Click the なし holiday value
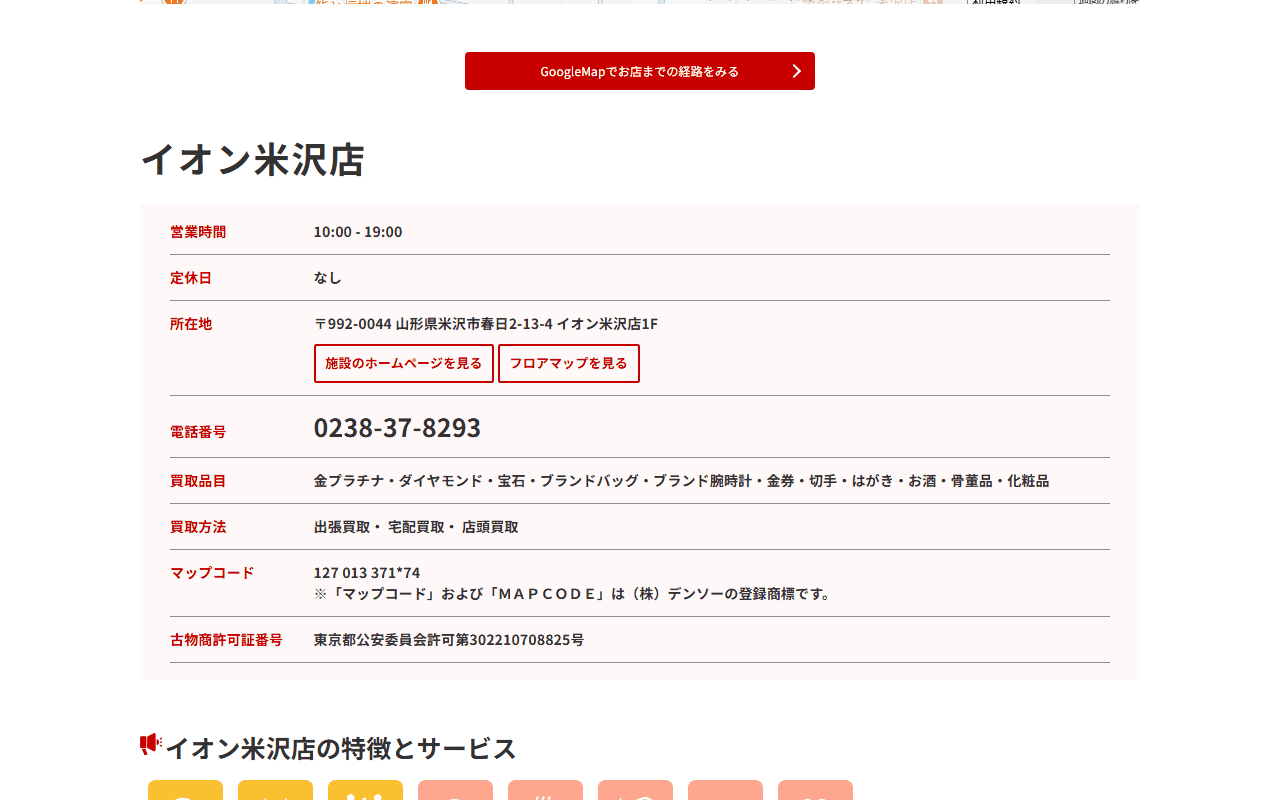1280x800 pixels. tap(328, 278)
